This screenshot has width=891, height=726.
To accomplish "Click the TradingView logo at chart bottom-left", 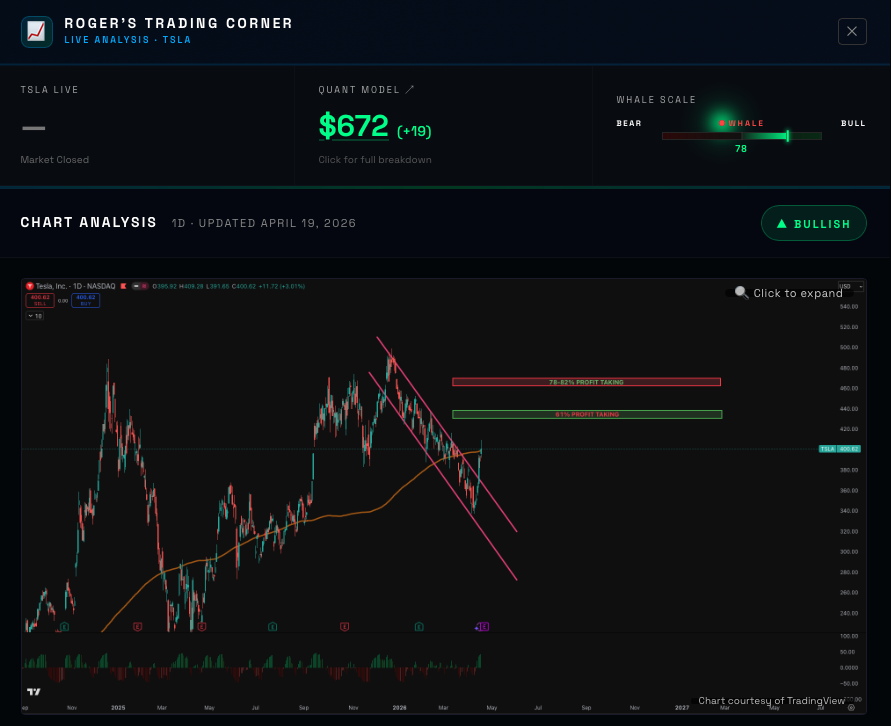I will [34, 691].
